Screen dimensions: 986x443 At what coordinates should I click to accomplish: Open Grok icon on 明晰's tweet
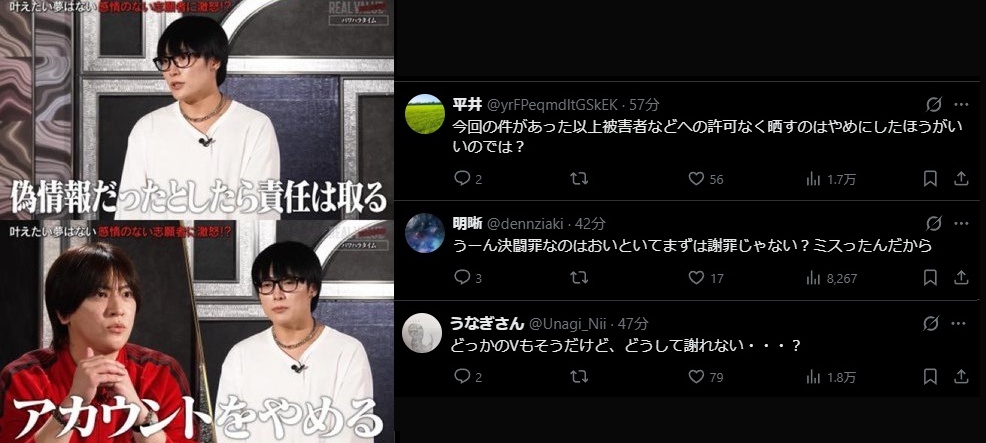[934, 223]
